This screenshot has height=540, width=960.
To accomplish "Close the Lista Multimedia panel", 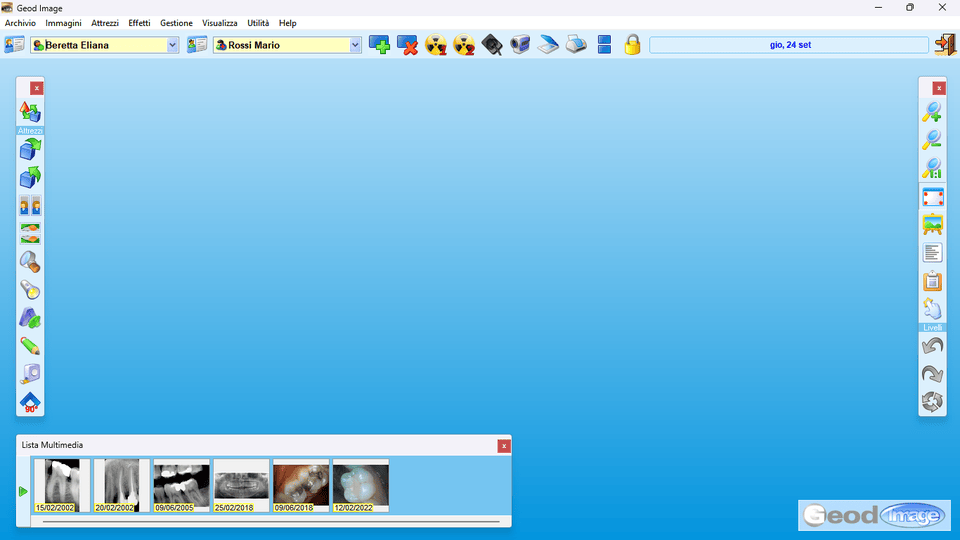I will click(x=504, y=446).
